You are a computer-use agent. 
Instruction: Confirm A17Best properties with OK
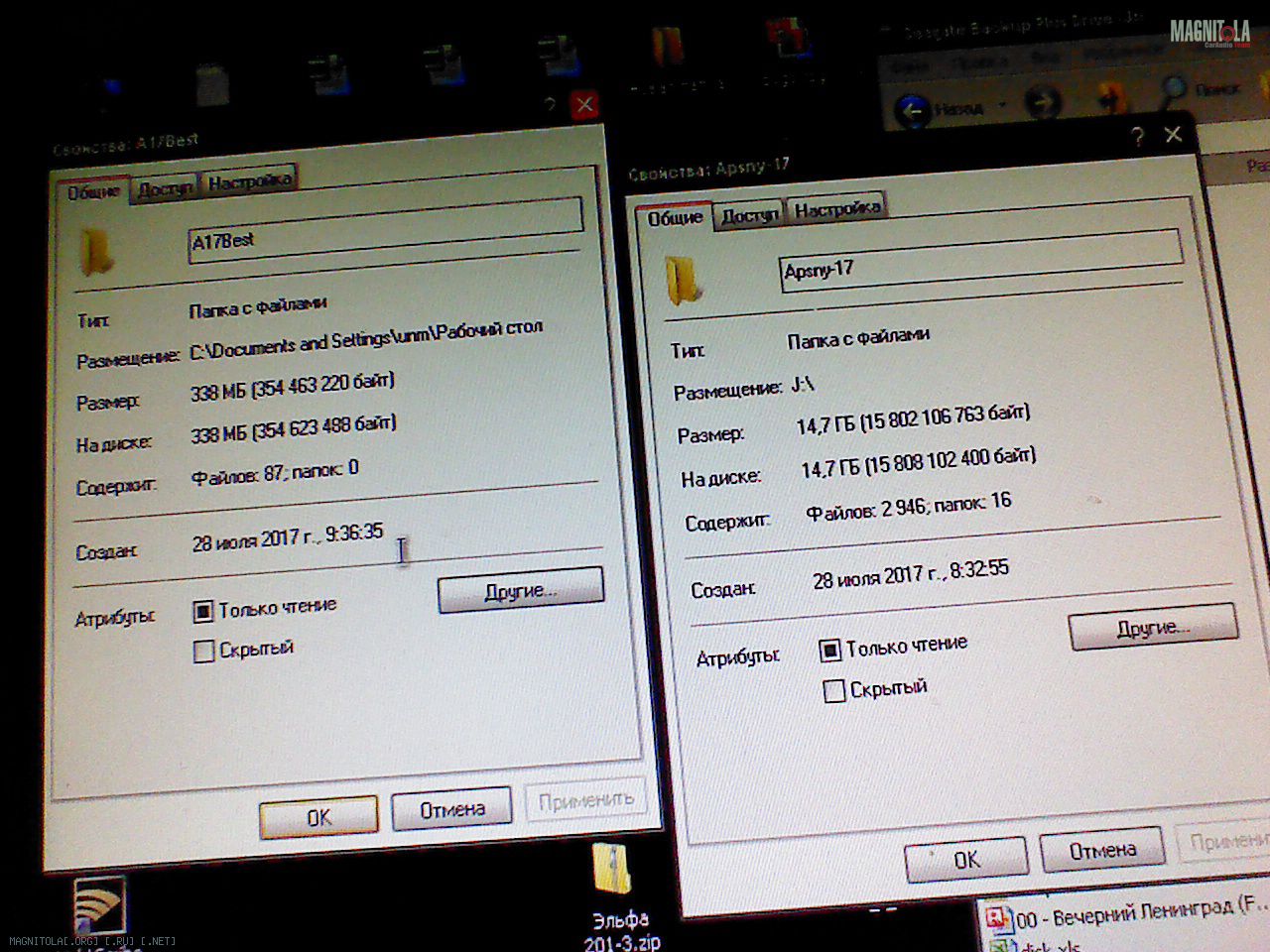point(318,817)
